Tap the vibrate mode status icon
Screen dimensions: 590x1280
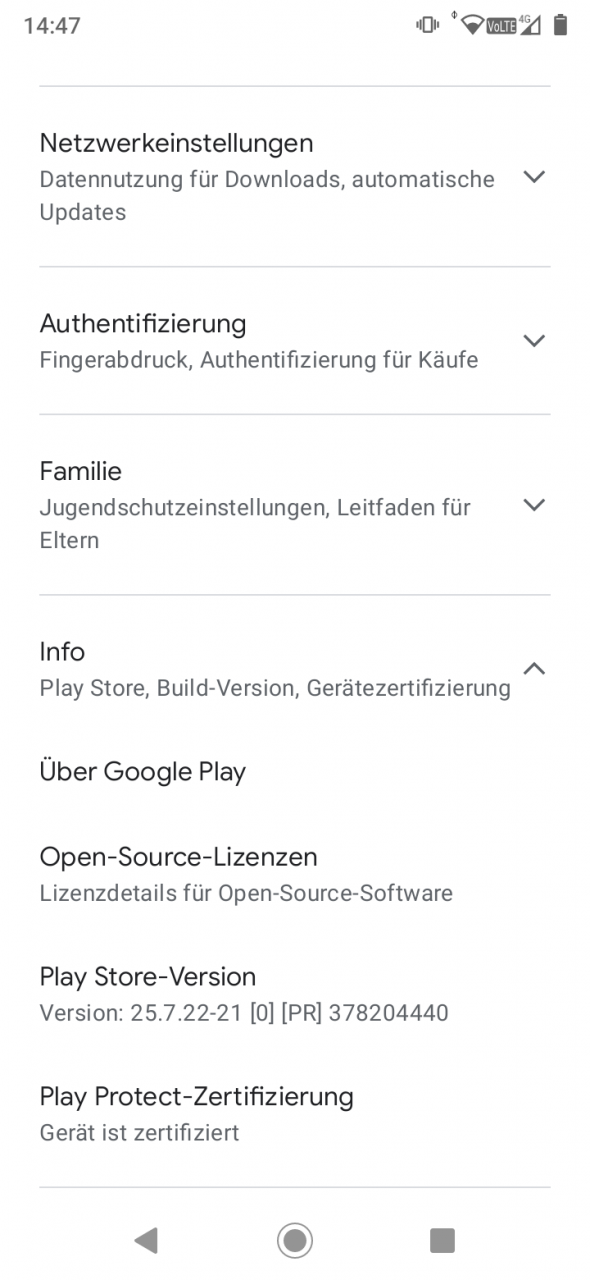point(428,26)
